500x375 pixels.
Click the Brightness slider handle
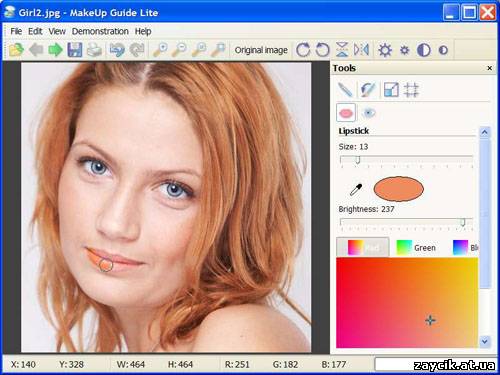[463, 222]
